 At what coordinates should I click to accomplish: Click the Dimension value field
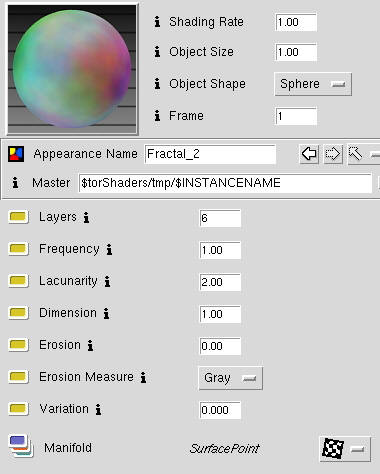click(x=220, y=314)
